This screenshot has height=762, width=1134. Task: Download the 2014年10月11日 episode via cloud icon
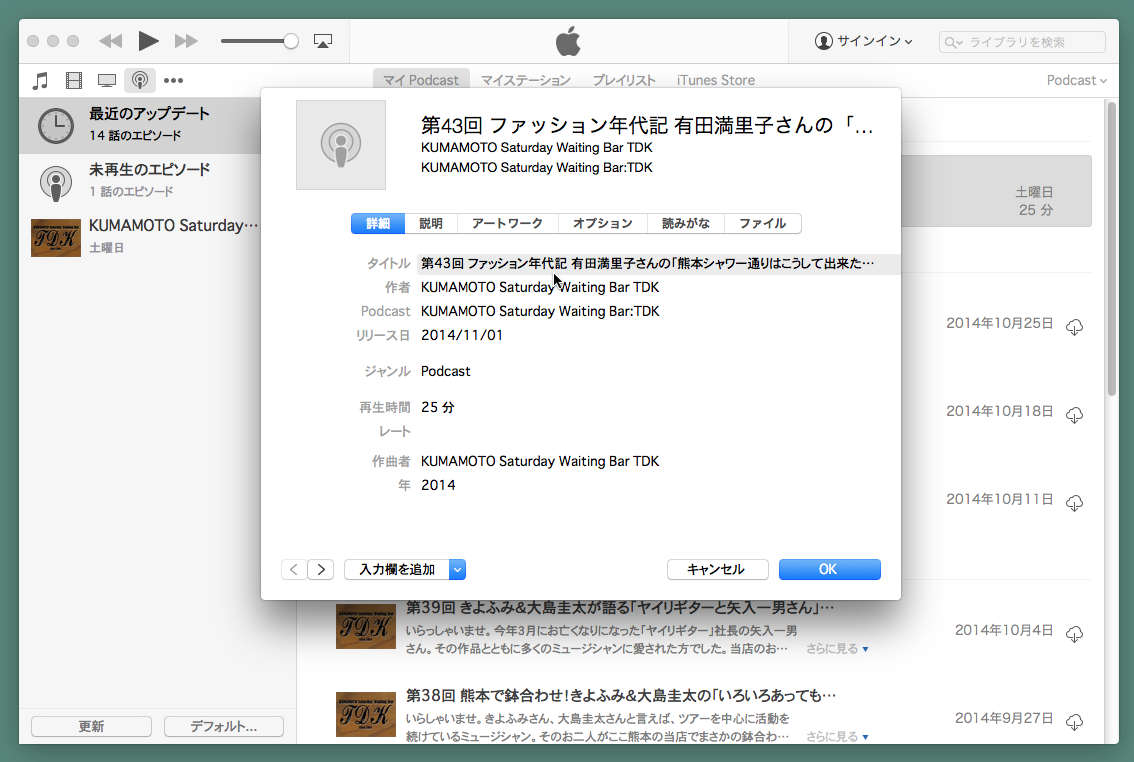click(x=1075, y=502)
